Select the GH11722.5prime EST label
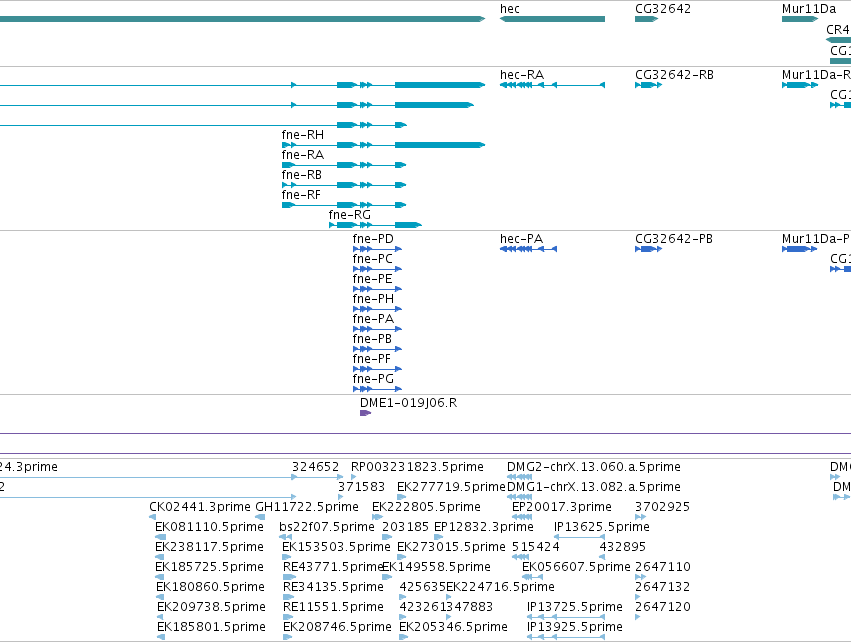Screen dimensions: 851x642 (307, 507)
